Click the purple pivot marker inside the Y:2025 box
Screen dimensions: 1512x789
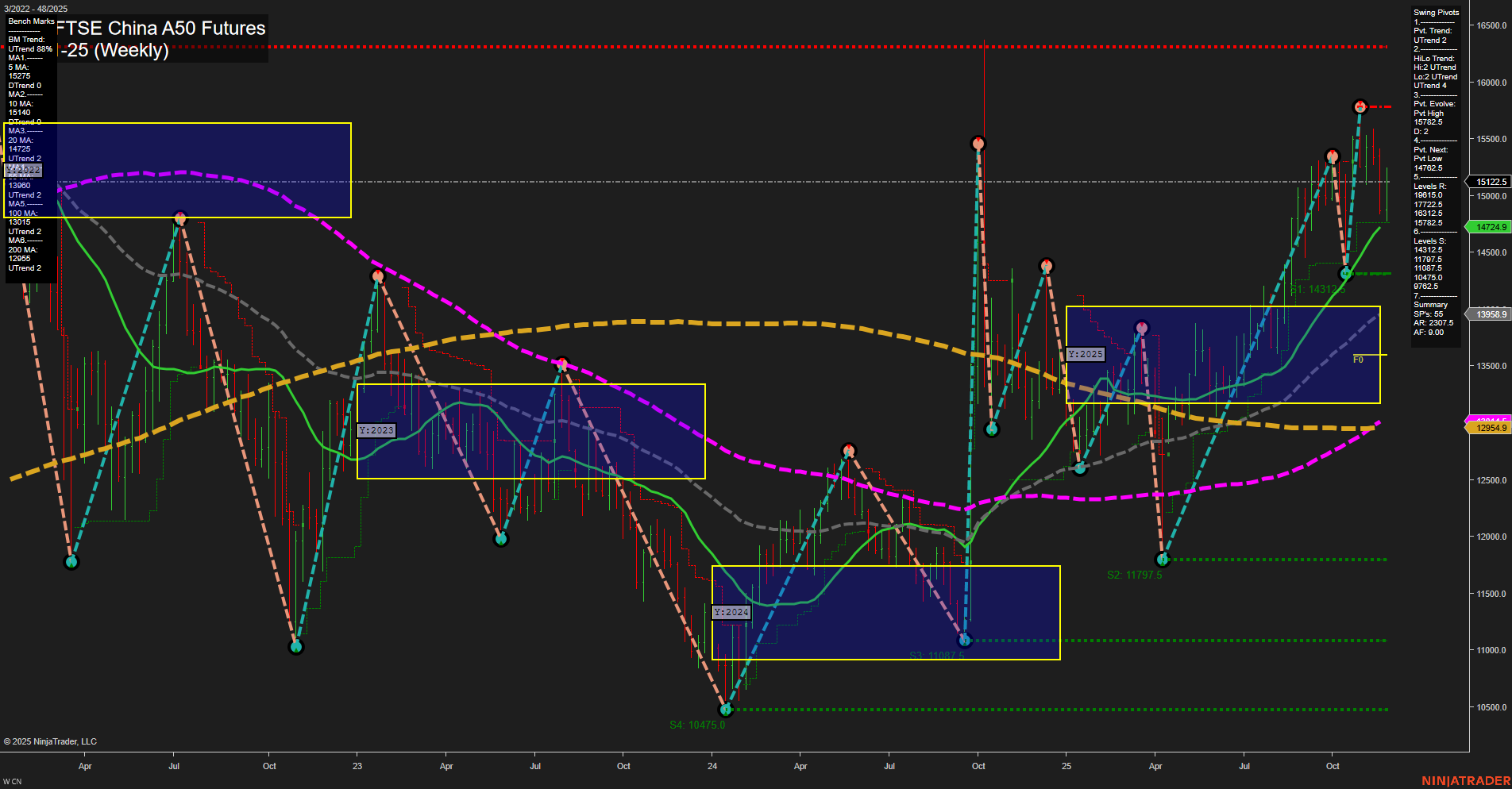pos(1142,325)
